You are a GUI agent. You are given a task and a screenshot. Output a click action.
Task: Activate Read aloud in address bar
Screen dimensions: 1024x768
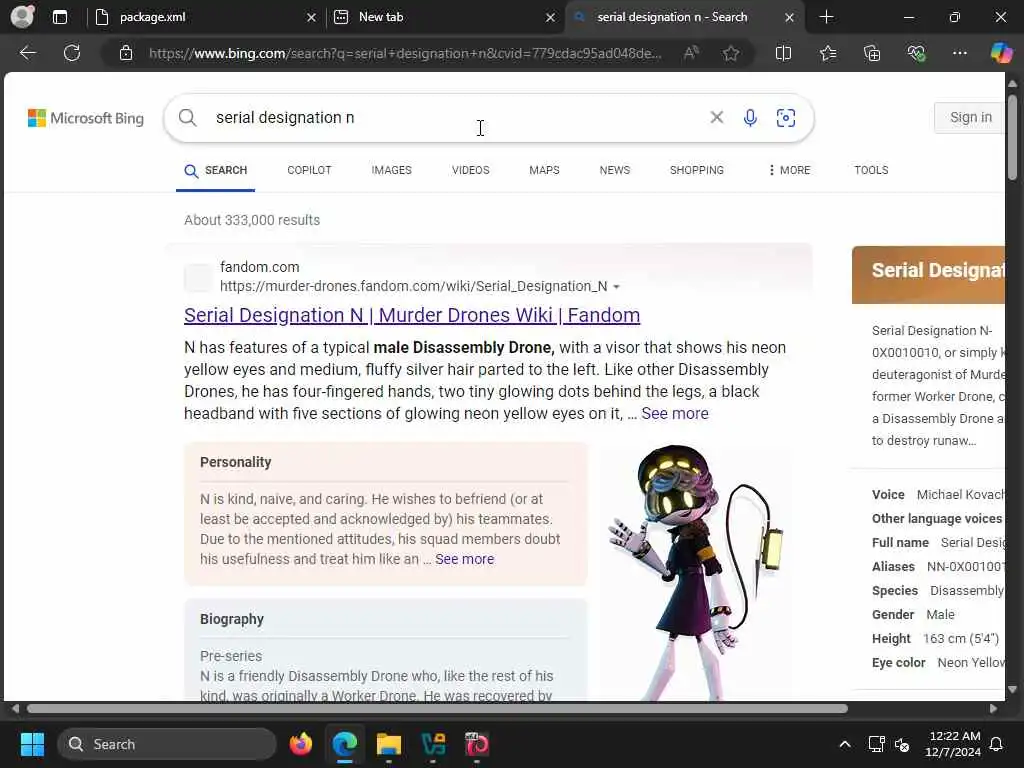pos(691,53)
